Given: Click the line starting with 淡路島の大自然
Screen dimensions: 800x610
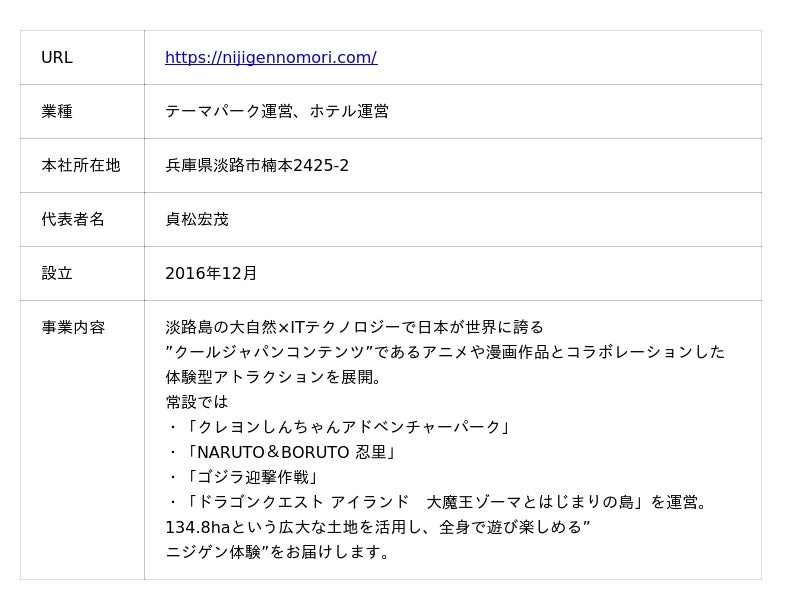Looking at the screenshot, I should [354, 328].
